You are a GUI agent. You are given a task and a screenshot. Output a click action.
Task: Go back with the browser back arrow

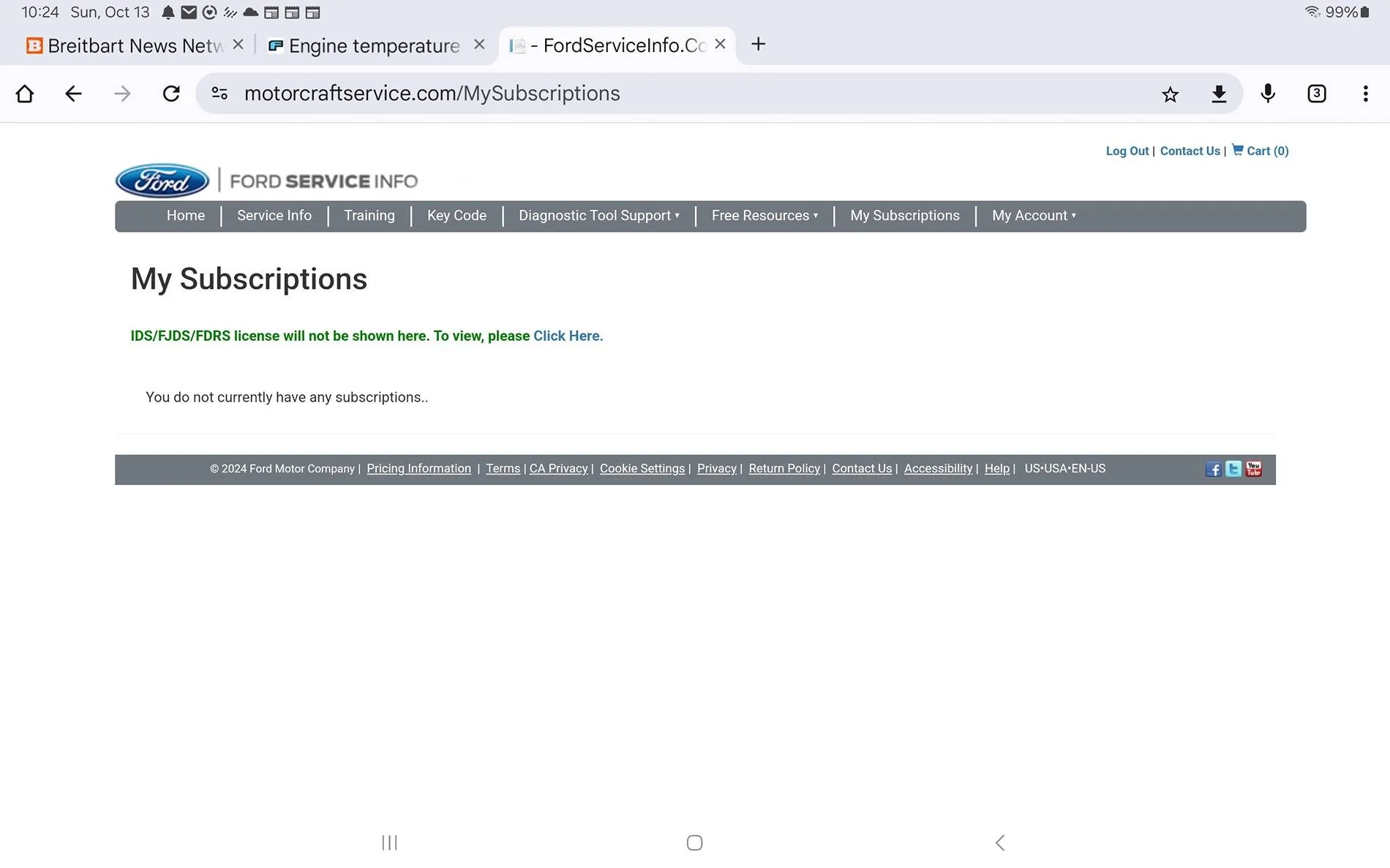coord(73,94)
